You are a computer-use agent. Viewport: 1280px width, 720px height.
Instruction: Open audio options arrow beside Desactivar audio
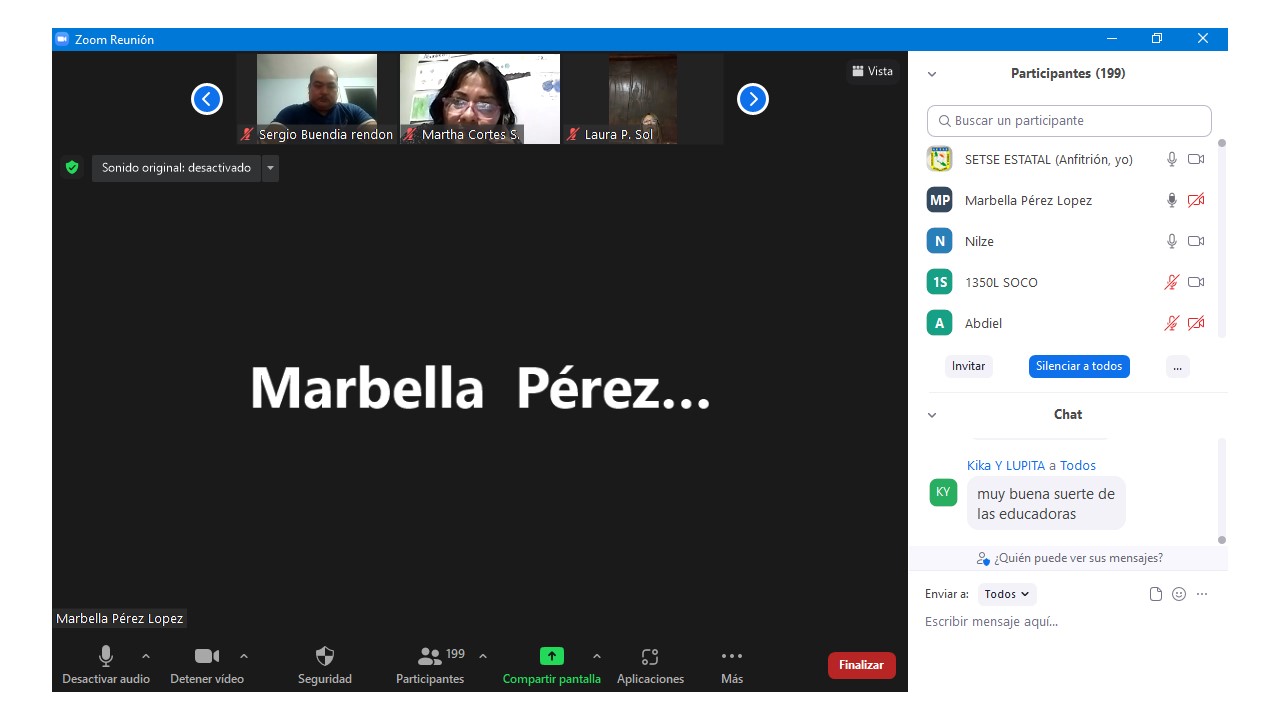click(146, 657)
